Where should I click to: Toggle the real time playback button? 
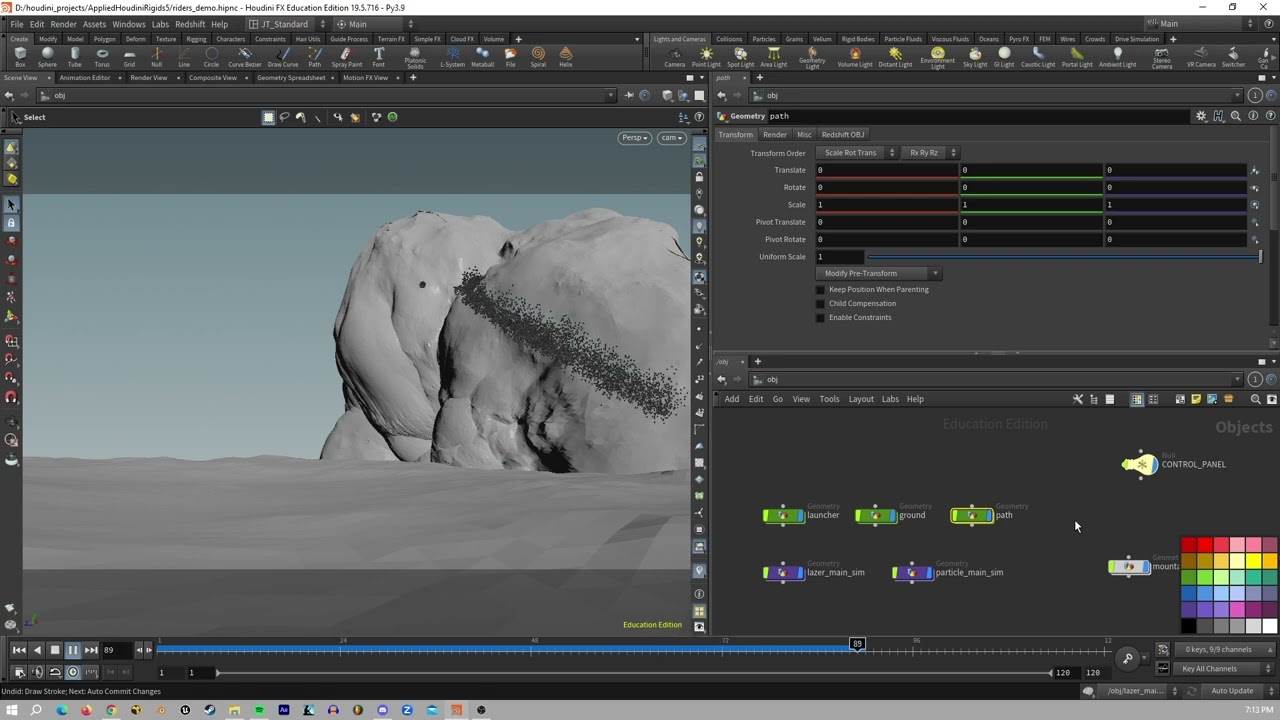coord(73,673)
